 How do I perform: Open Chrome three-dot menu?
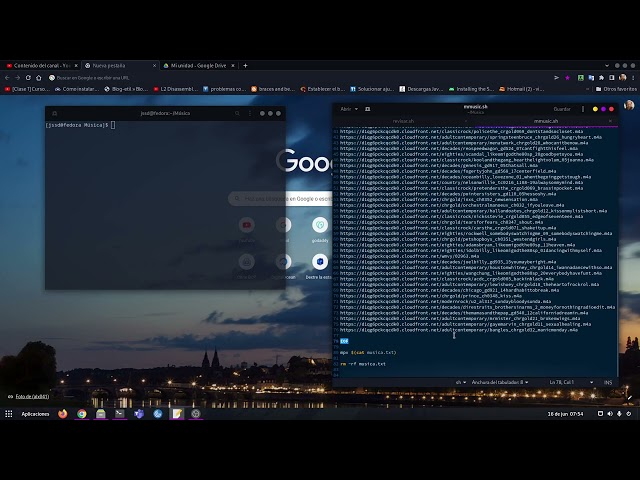(x=633, y=78)
